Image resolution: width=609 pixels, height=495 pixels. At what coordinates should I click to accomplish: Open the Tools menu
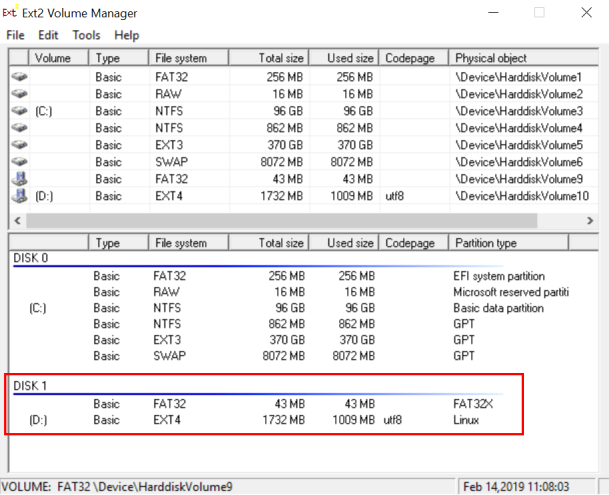(x=86, y=35)
